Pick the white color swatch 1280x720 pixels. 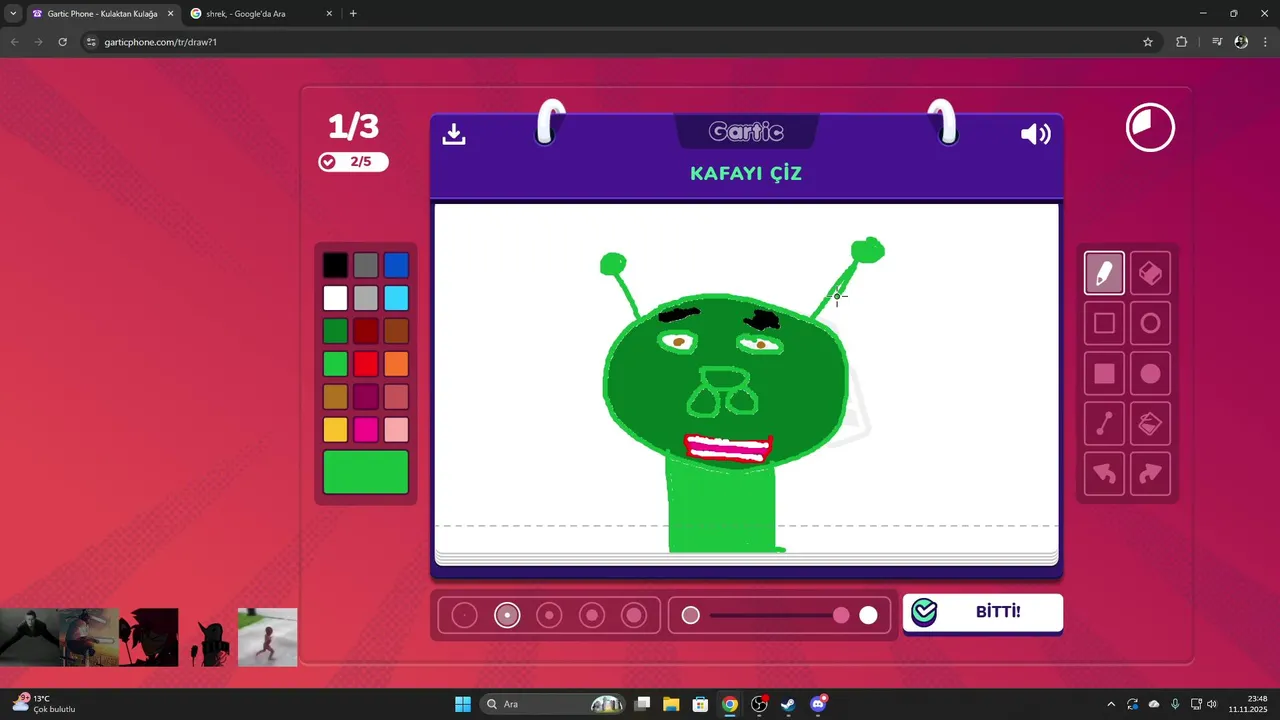click(335, 298)
